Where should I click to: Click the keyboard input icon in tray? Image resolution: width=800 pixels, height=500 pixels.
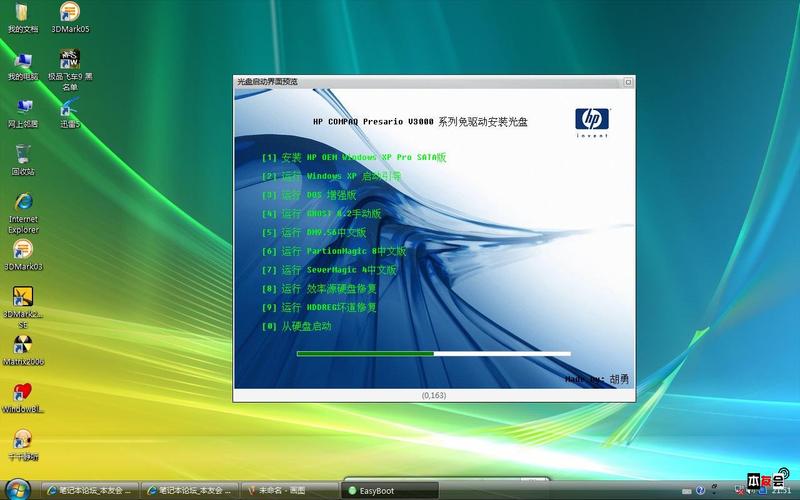pyautogui.click(x=687, y=491)
